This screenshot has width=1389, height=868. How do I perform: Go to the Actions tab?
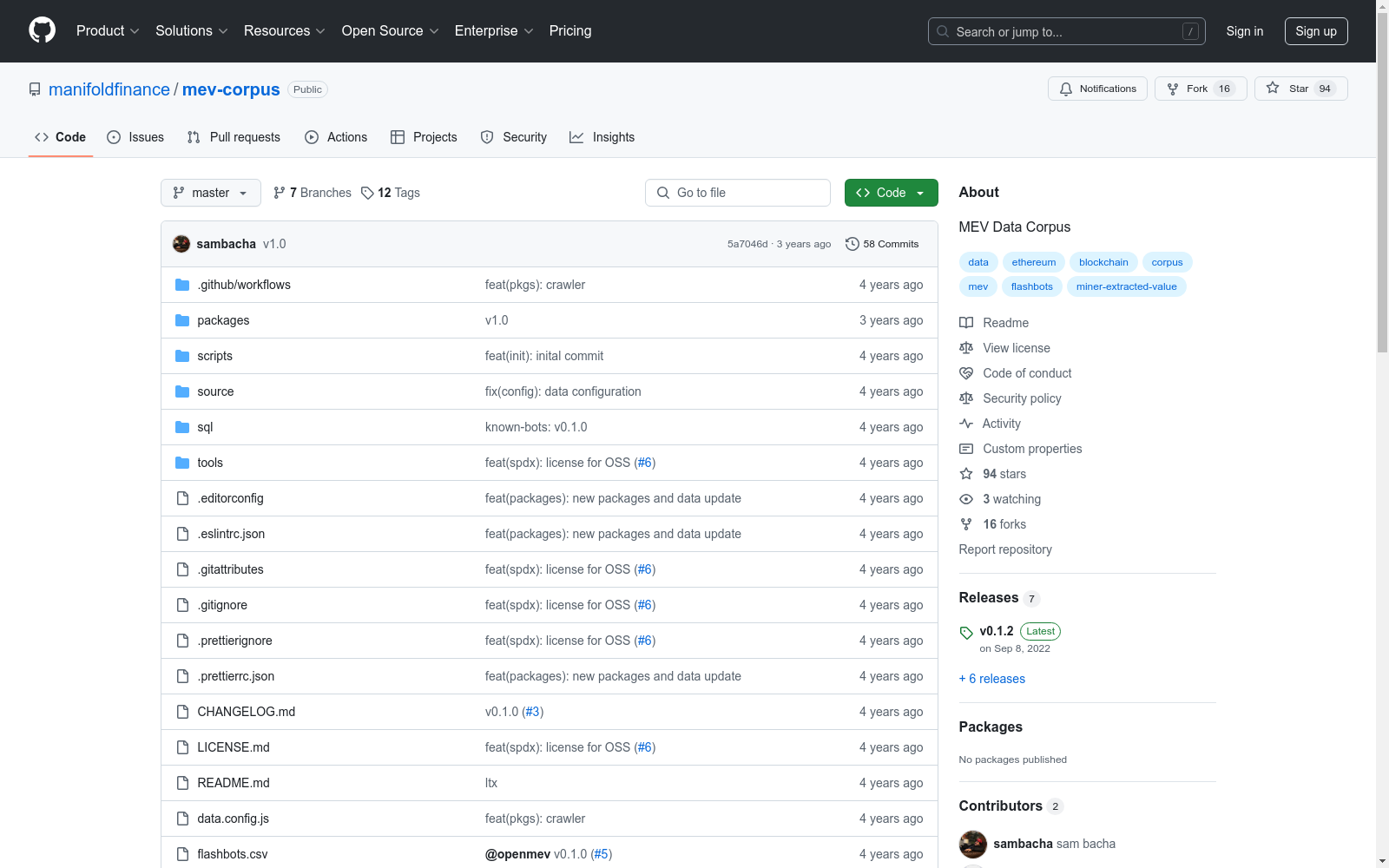pos(336,137)
